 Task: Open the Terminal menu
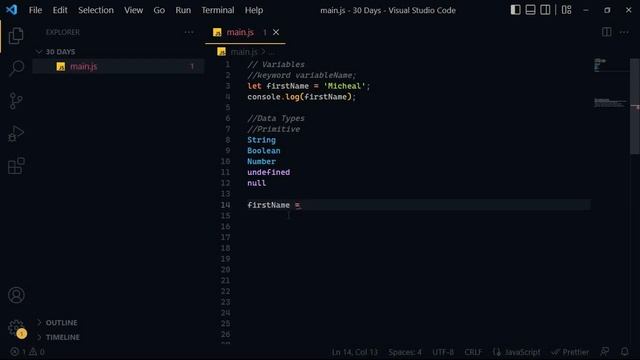coord(218,10)
